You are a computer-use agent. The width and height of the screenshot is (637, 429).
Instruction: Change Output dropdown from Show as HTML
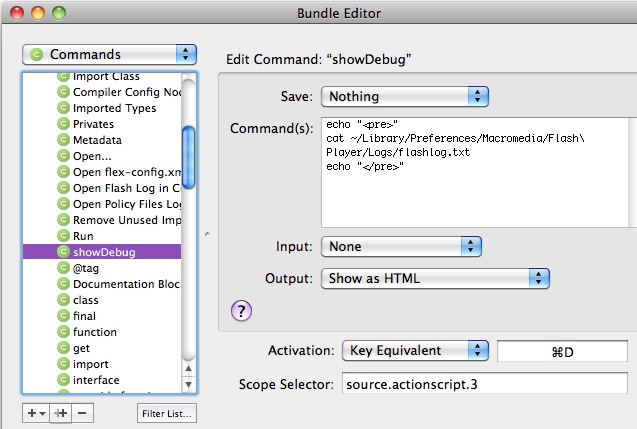click(435, 279)
